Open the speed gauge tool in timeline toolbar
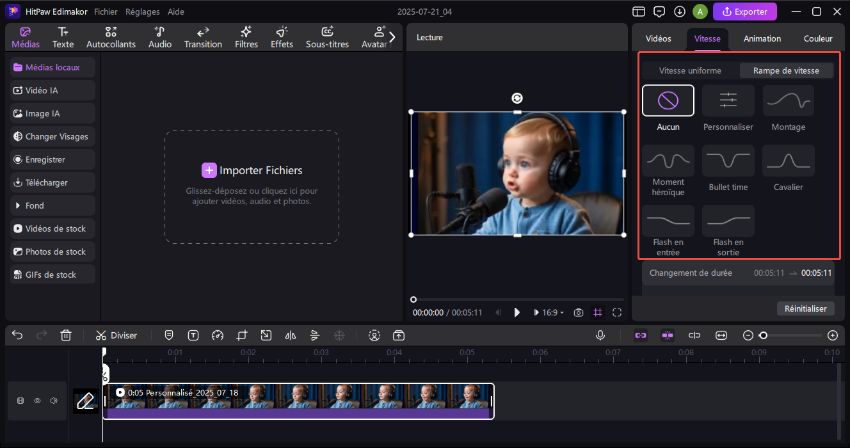This screenshot has width=850, height=448. coord(217,335)
